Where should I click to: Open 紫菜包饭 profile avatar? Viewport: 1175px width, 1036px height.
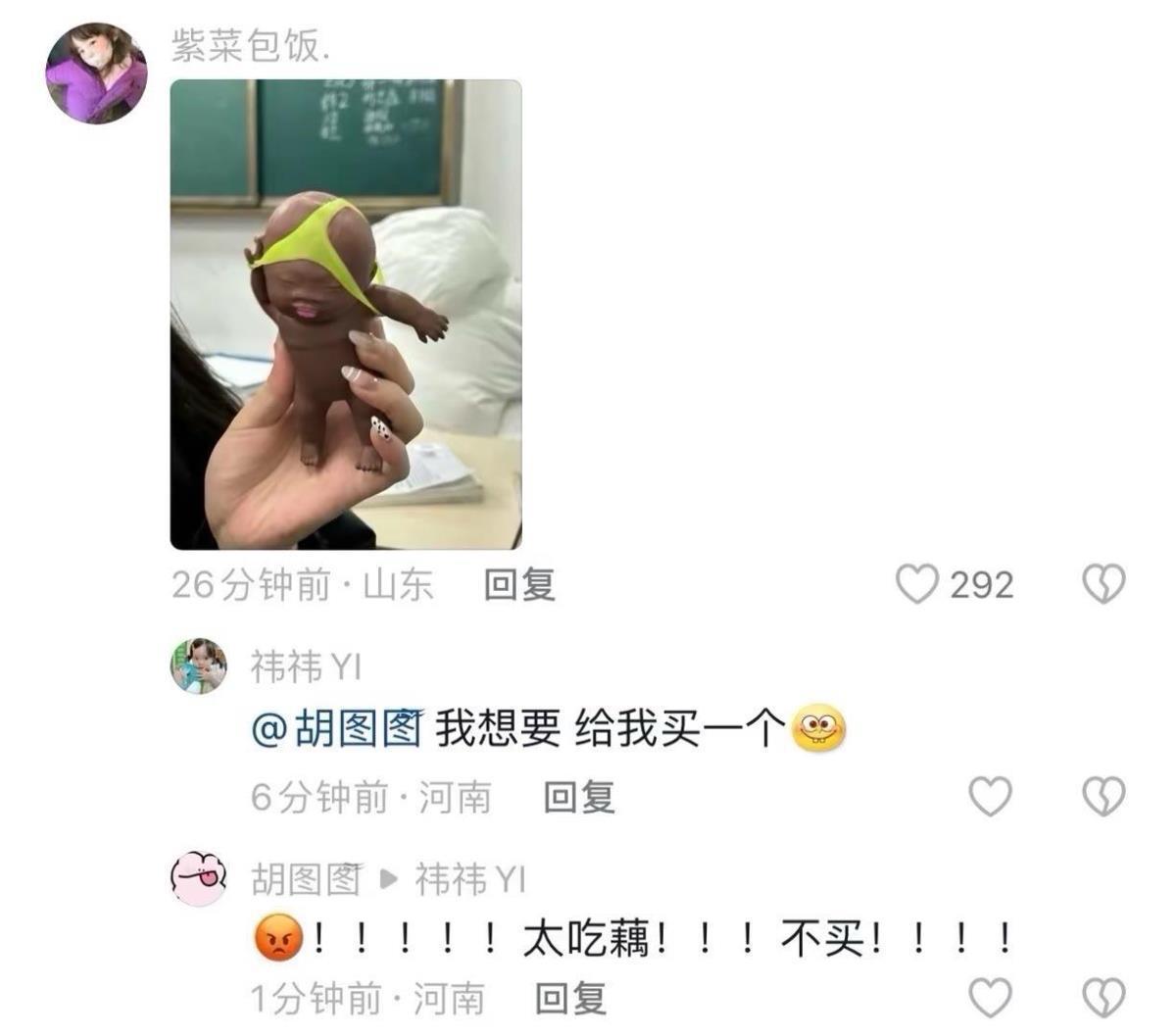(97, 73)
